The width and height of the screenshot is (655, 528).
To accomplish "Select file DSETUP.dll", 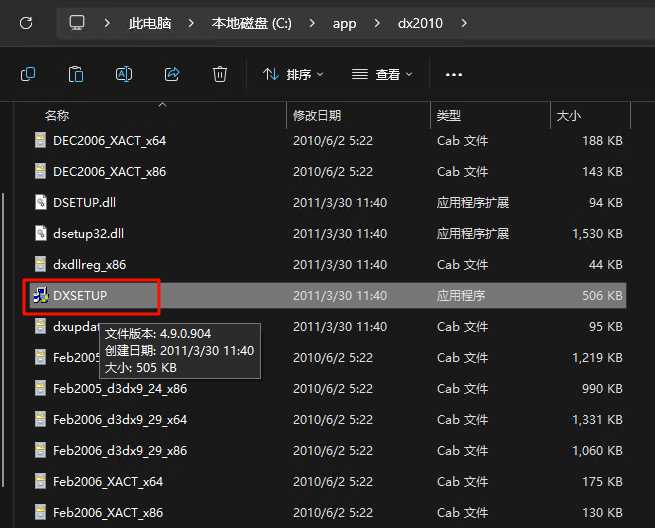I will click(x=84, y=203).
